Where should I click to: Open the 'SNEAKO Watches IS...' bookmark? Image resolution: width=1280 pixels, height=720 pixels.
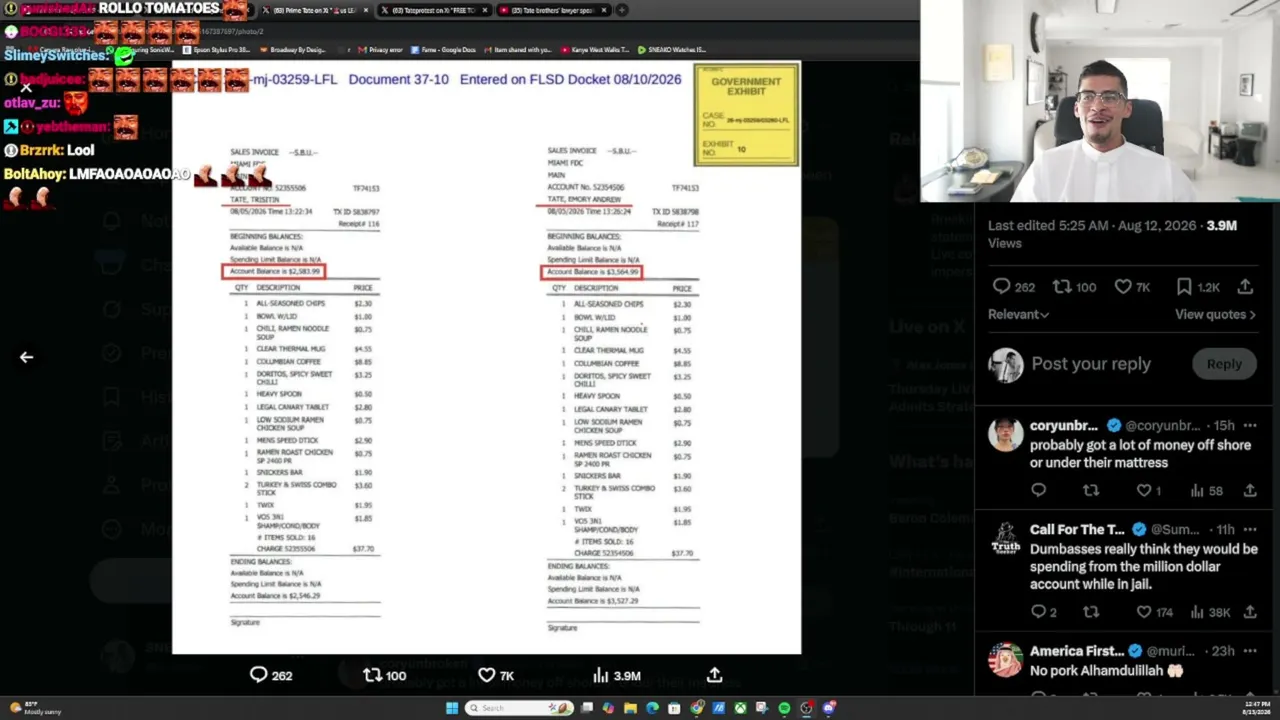point(673,50)
